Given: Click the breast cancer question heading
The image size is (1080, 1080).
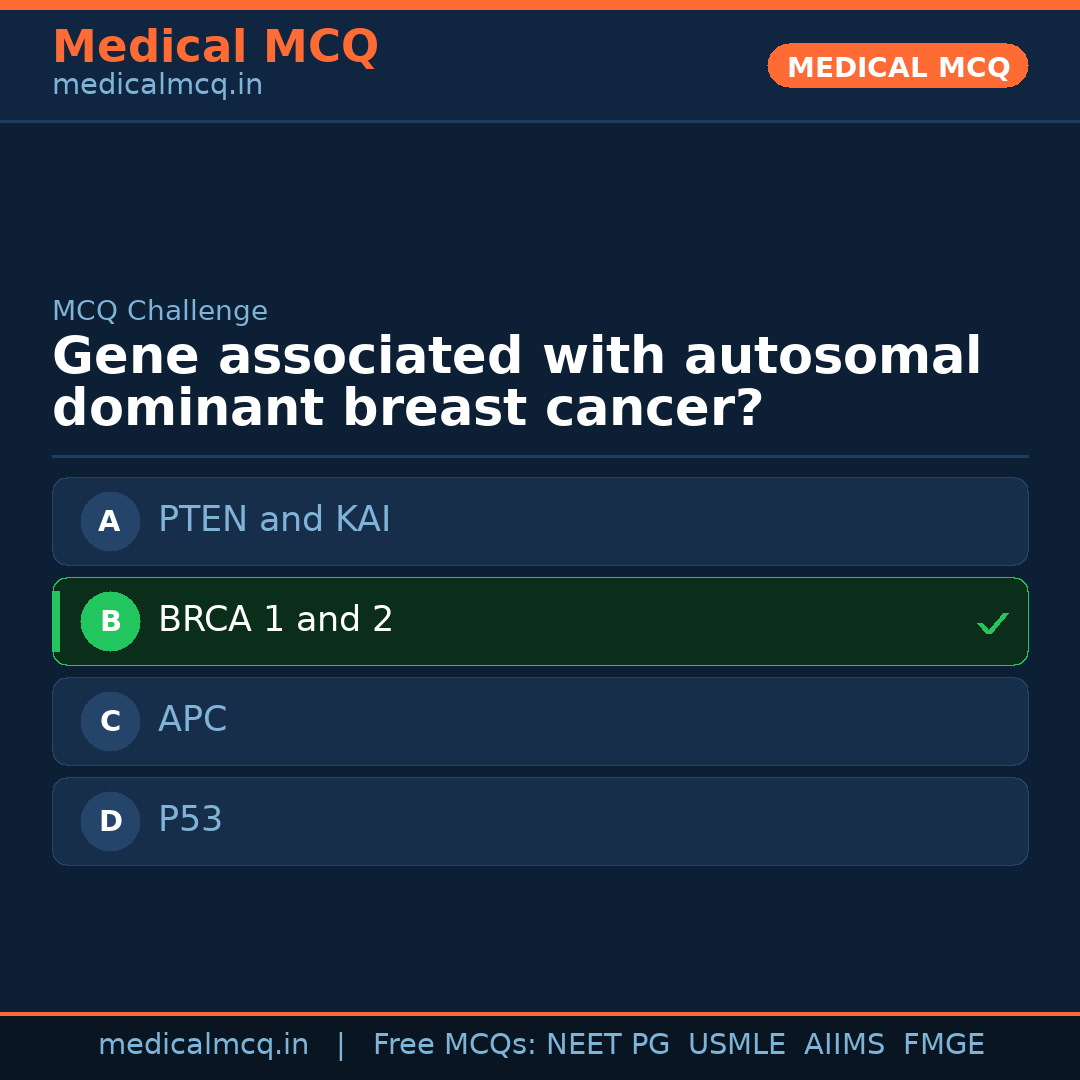Looking at the screenshot, I should (x=516, y=383).
